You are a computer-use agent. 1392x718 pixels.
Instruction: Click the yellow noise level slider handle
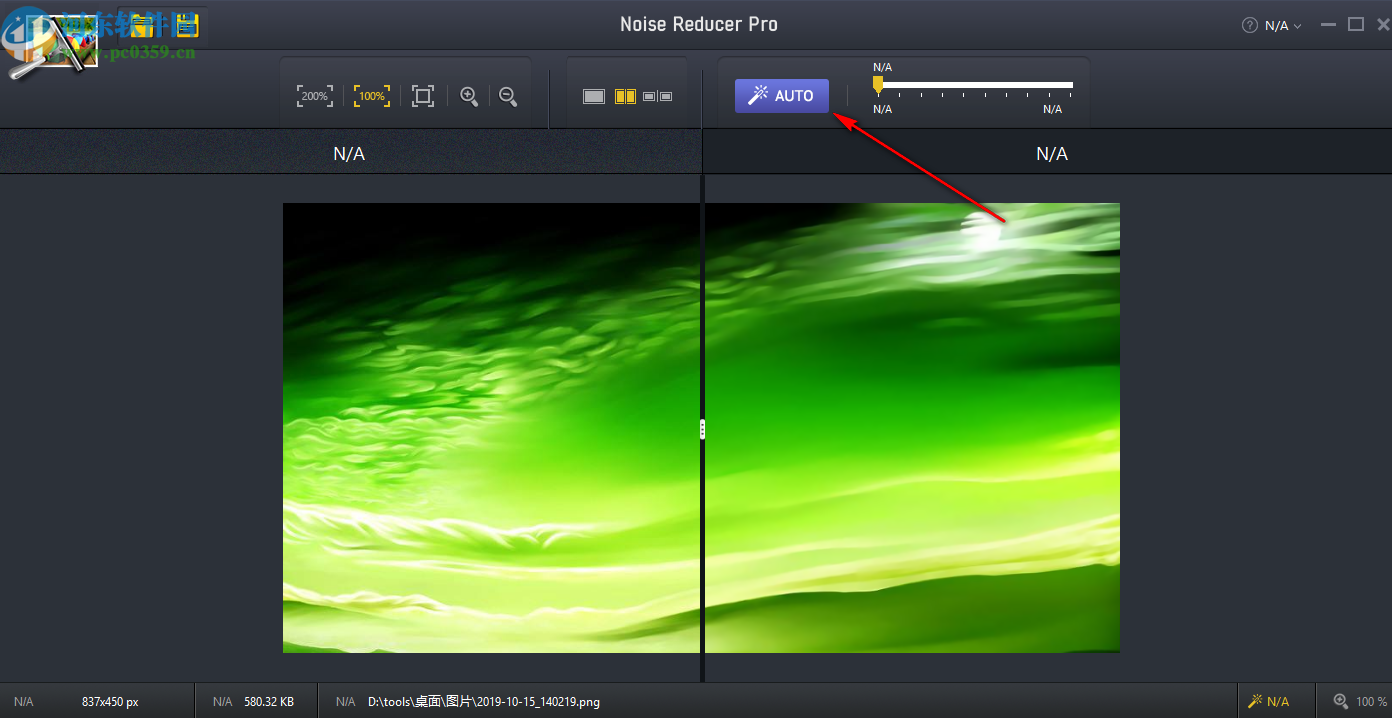click(878, 83)
